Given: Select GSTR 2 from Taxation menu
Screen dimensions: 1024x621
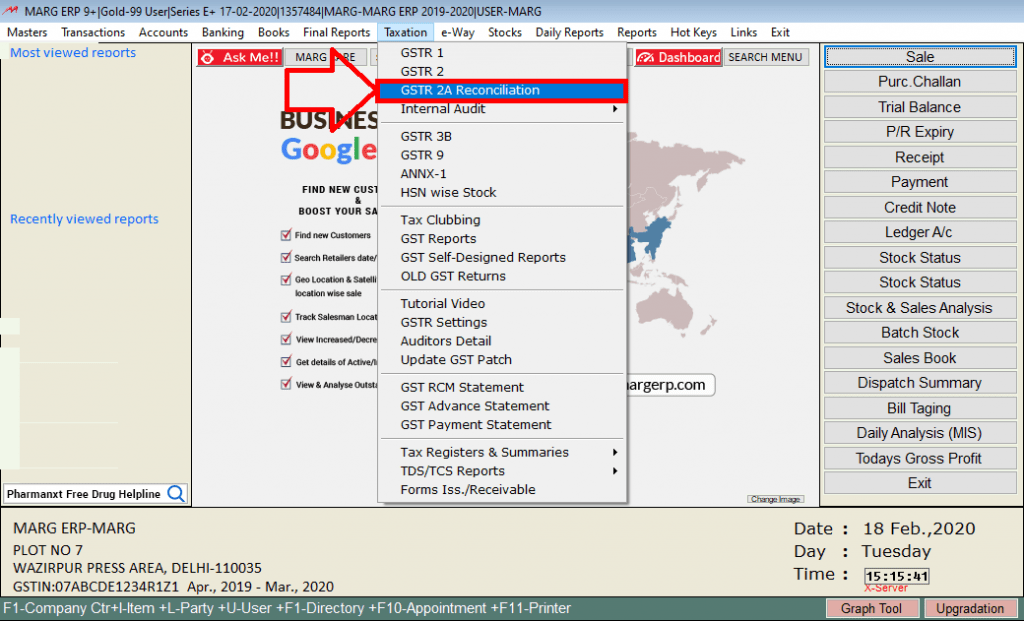Looking at the screenshot, I should (x=502, y=71).
